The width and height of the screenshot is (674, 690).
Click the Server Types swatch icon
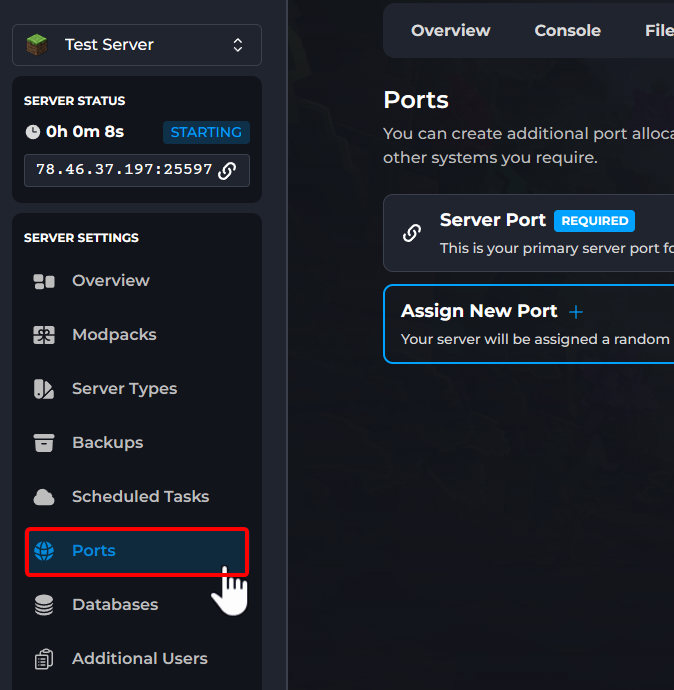click(44, 389)
